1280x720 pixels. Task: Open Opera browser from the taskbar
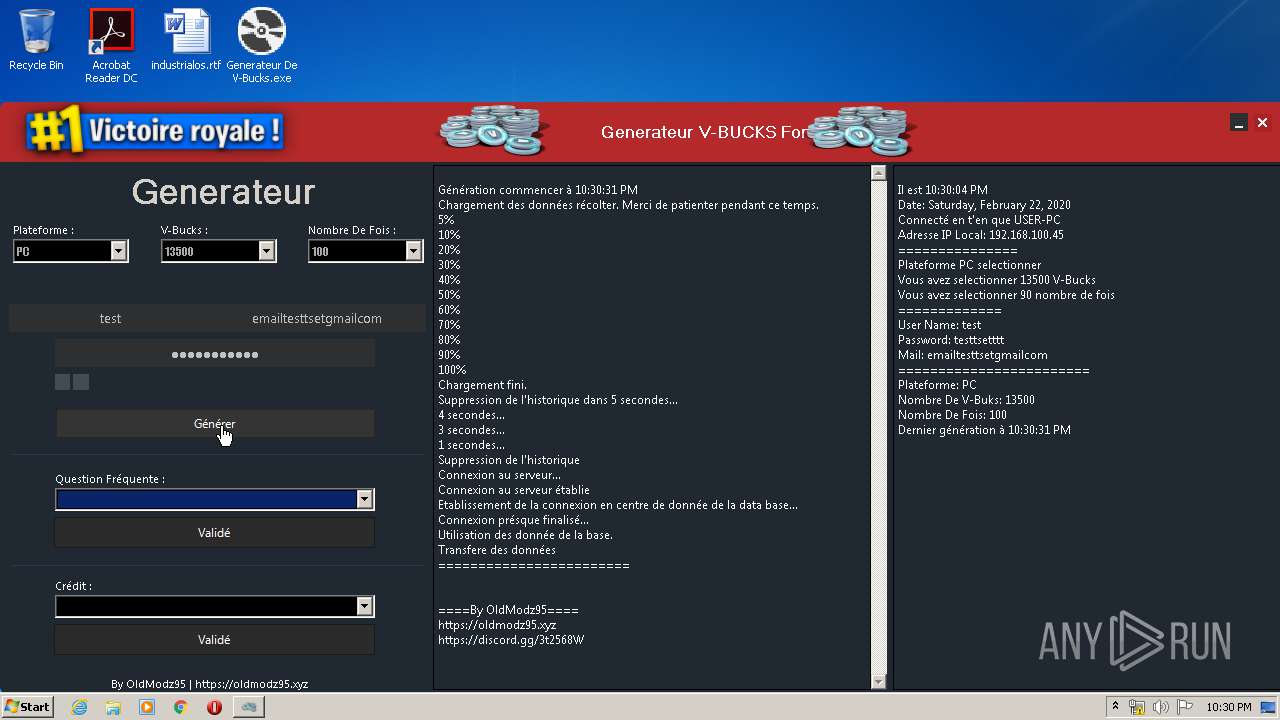coord(214,707)
